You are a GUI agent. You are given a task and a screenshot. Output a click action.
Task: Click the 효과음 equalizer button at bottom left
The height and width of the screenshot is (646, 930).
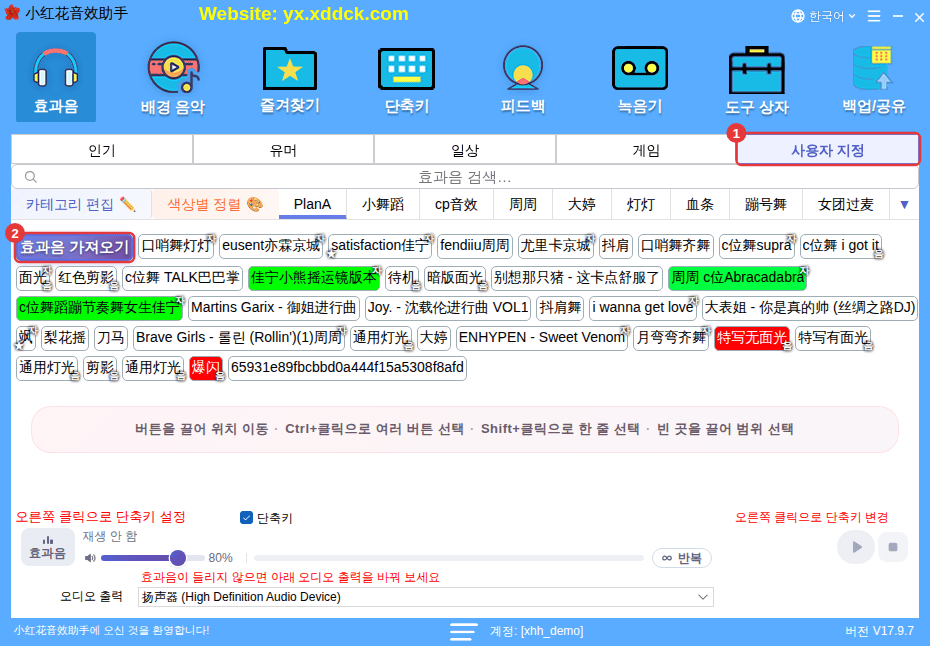(x=48, y=547)
